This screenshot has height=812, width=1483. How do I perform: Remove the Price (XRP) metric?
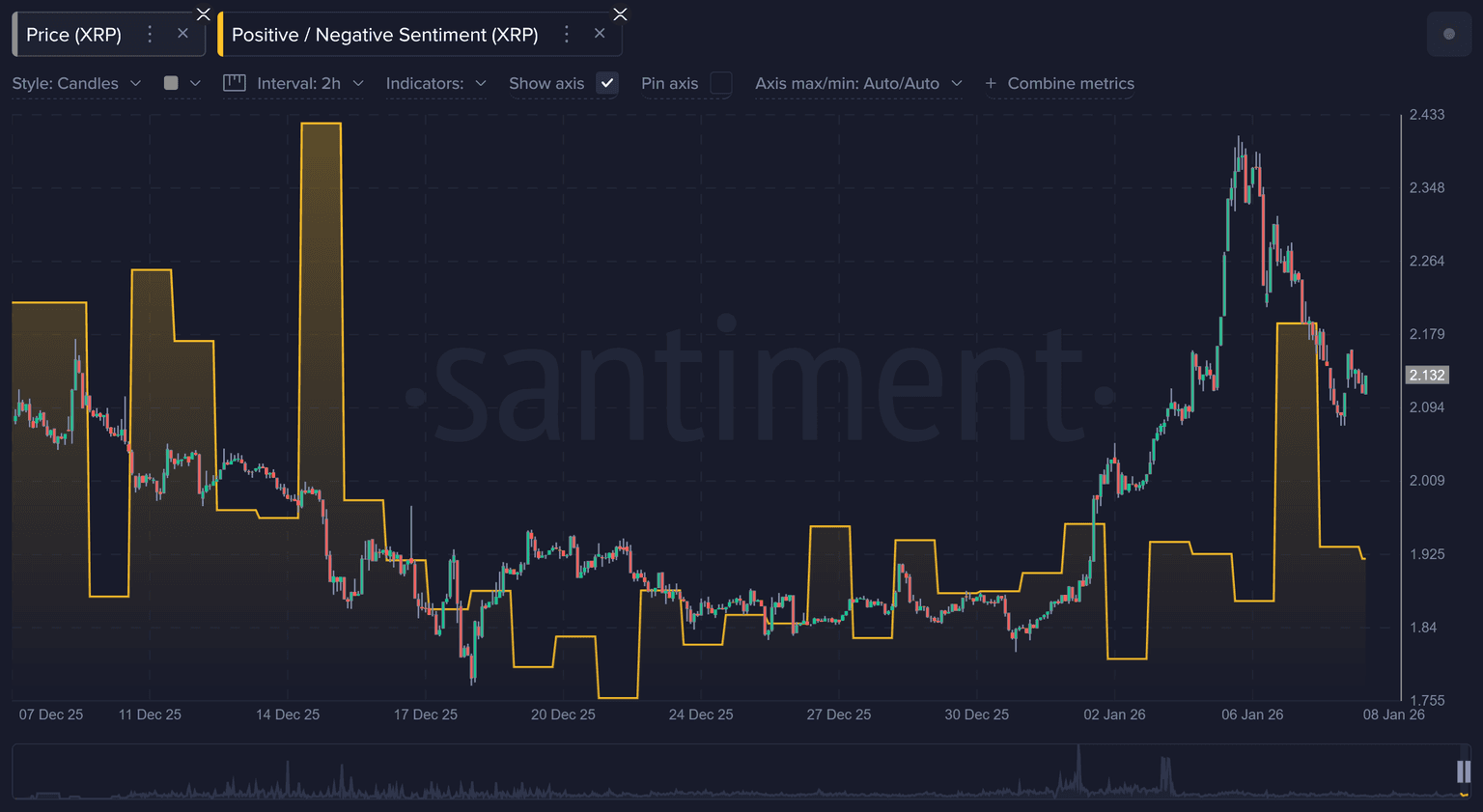pos(182,34)
